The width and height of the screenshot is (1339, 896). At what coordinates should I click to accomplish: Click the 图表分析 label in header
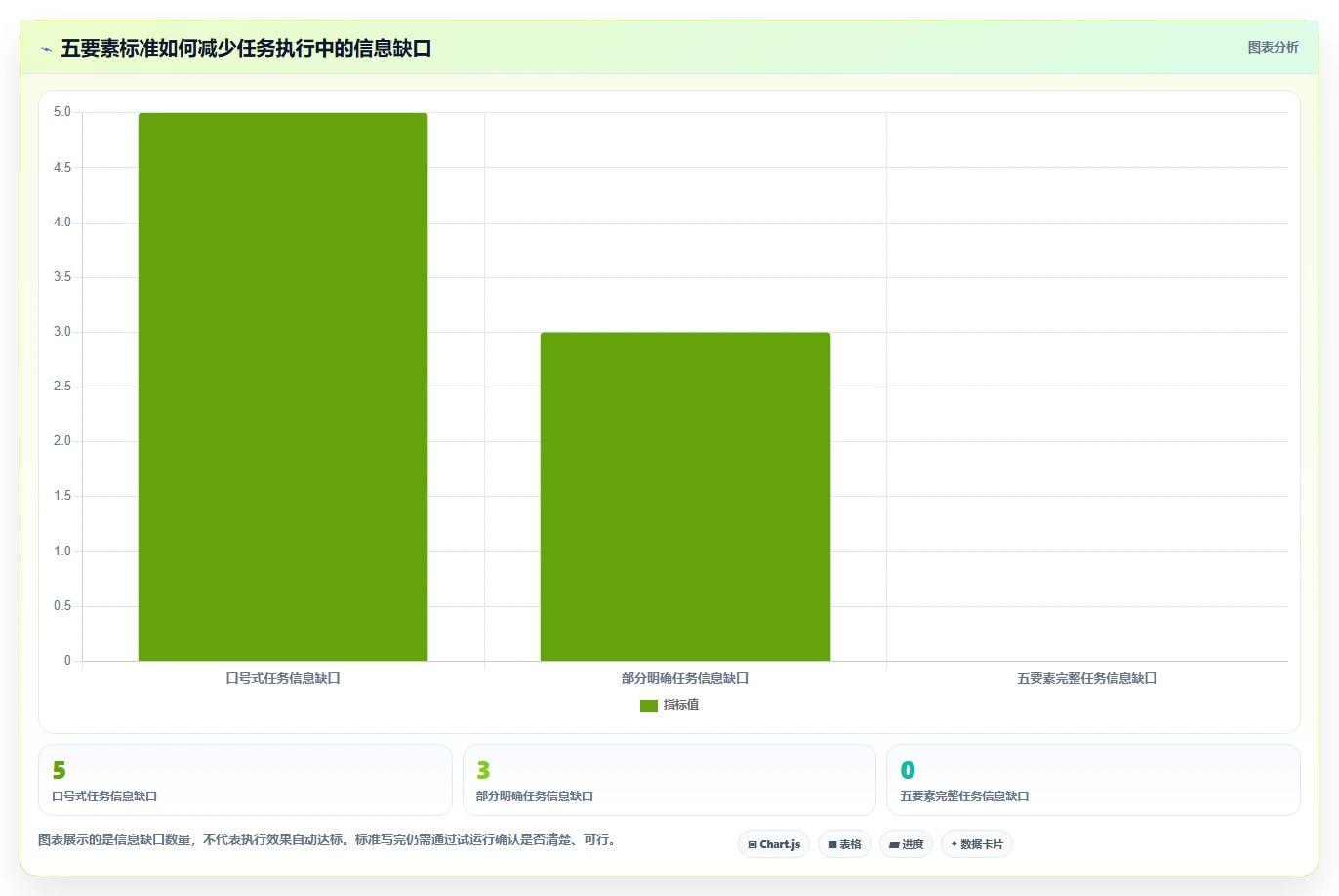click(1273, 47)
